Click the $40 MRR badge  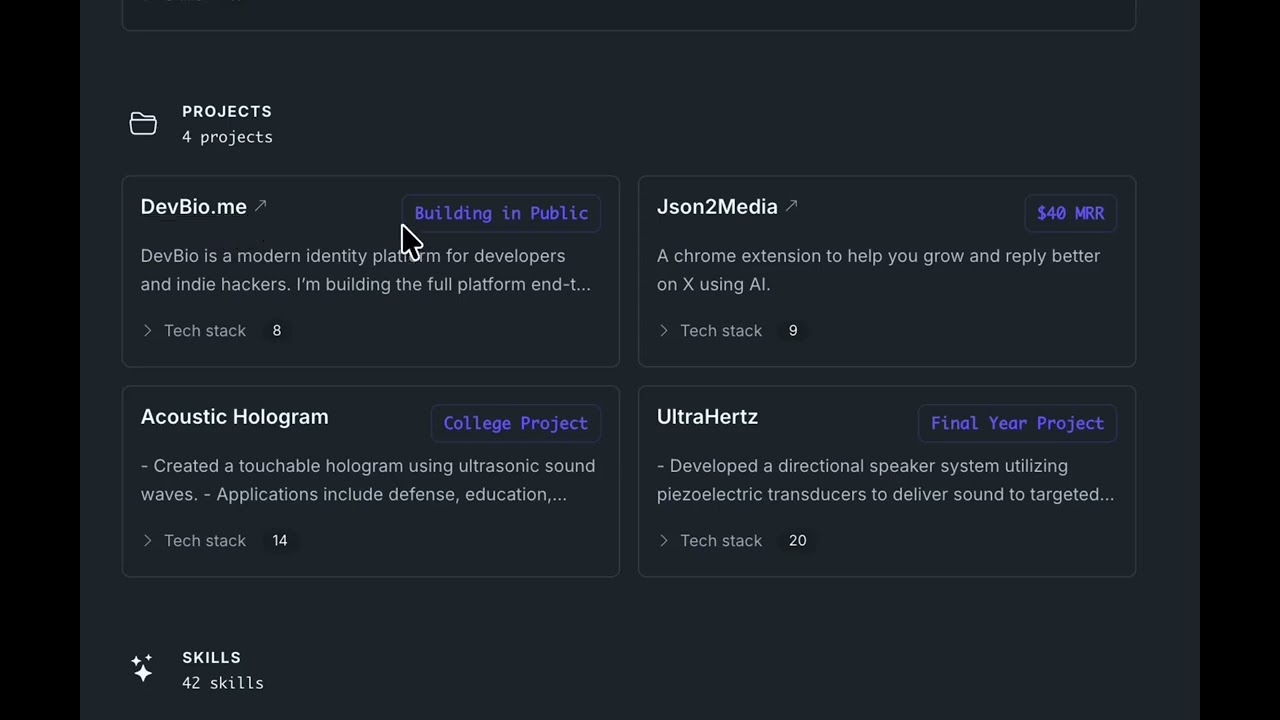[1070, 213]
